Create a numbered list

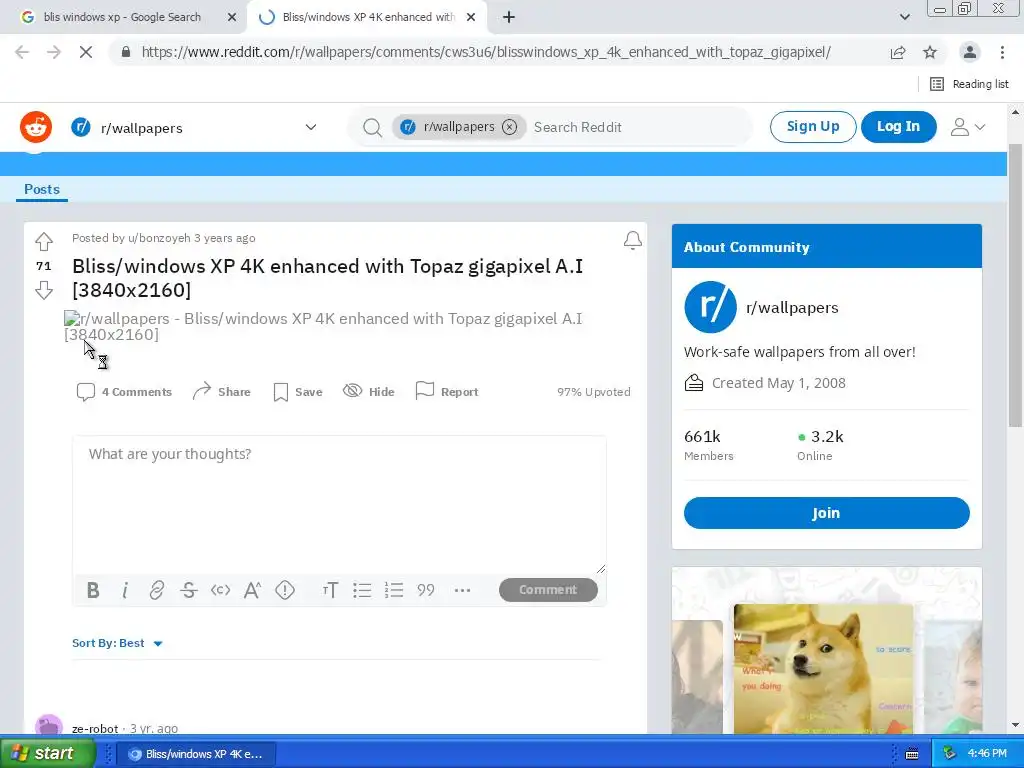(x=394, y=590)
